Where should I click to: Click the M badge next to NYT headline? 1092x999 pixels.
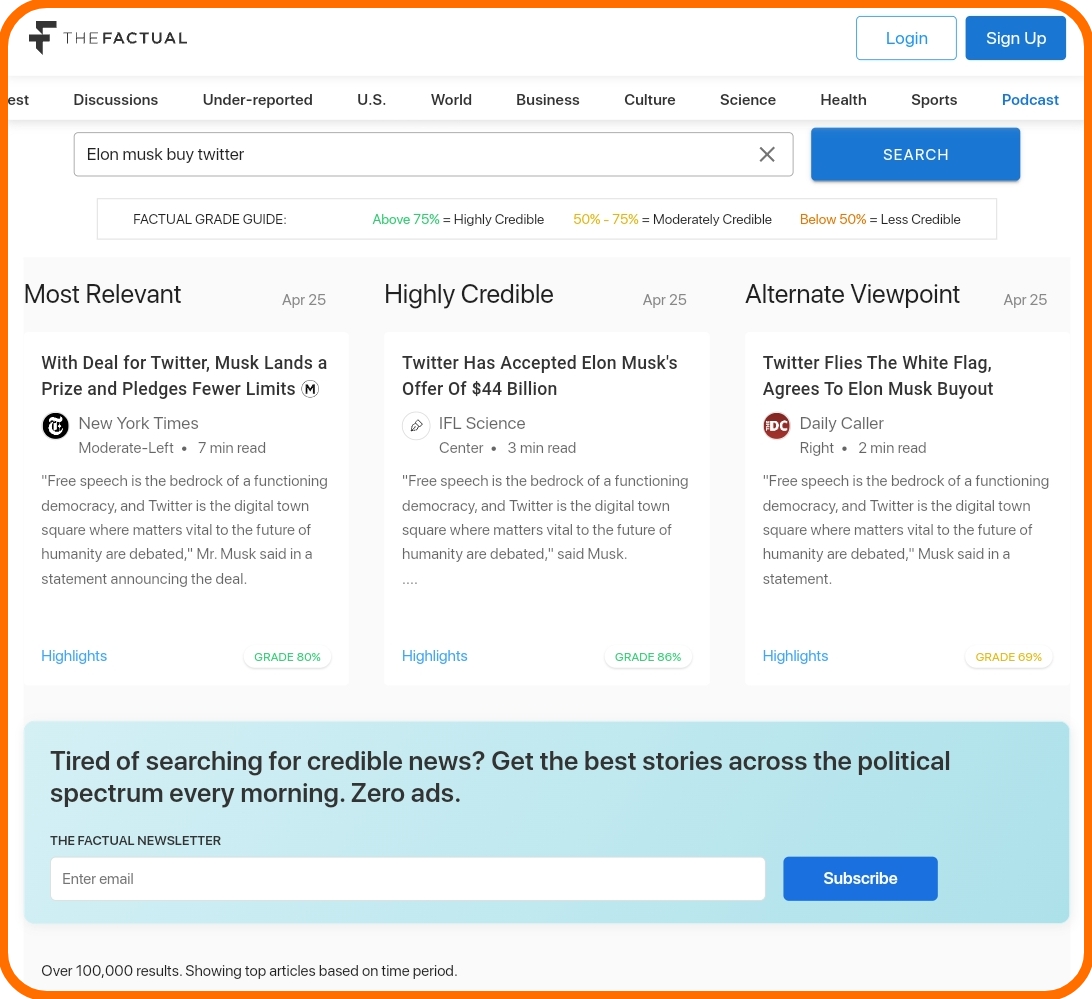tap(310, 389)
